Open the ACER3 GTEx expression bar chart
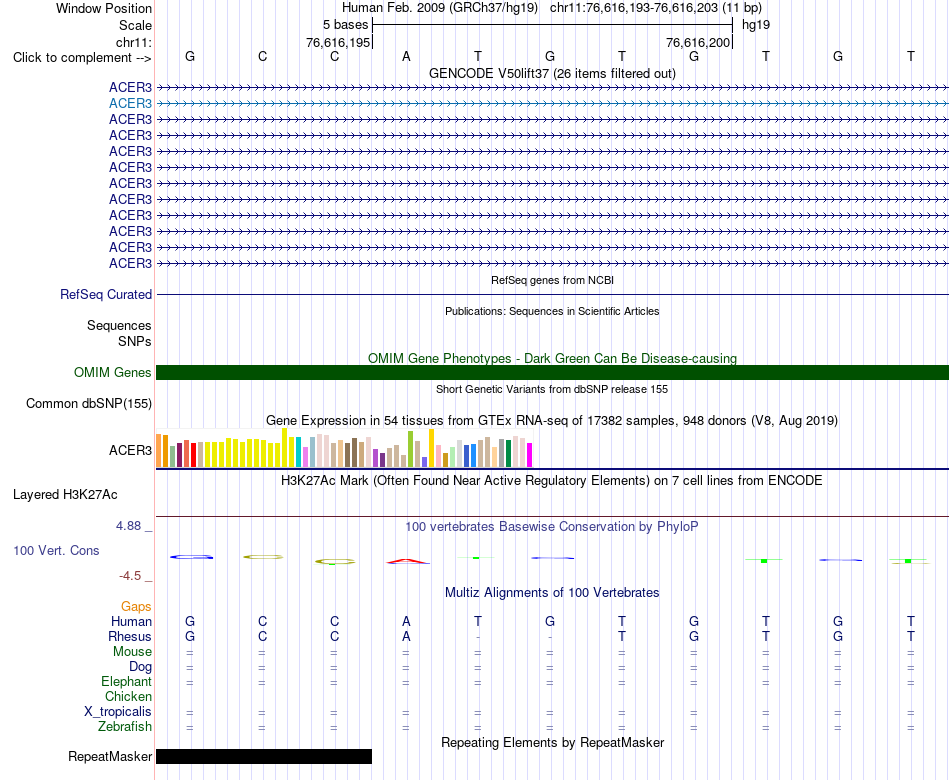Image resolution: width=950 pixels, height=780 pixels. tap(344, 448)
